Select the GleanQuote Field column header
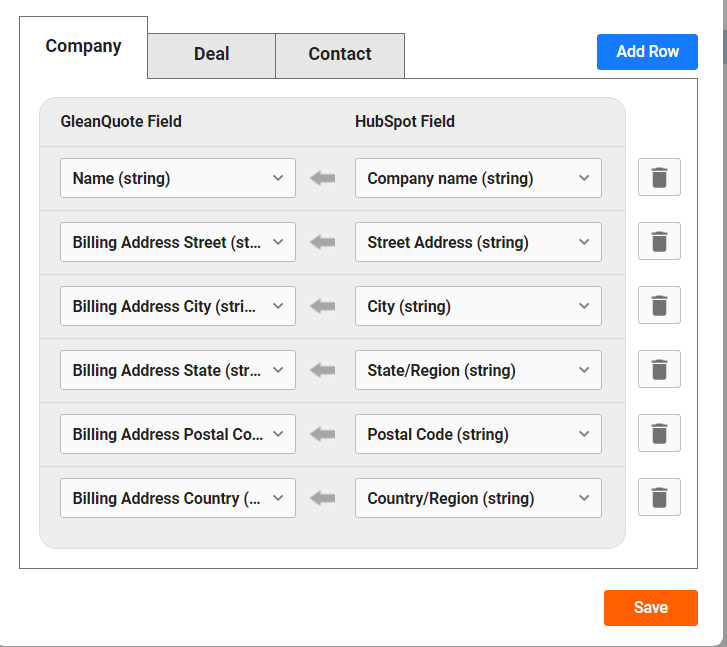 [121, 122]
